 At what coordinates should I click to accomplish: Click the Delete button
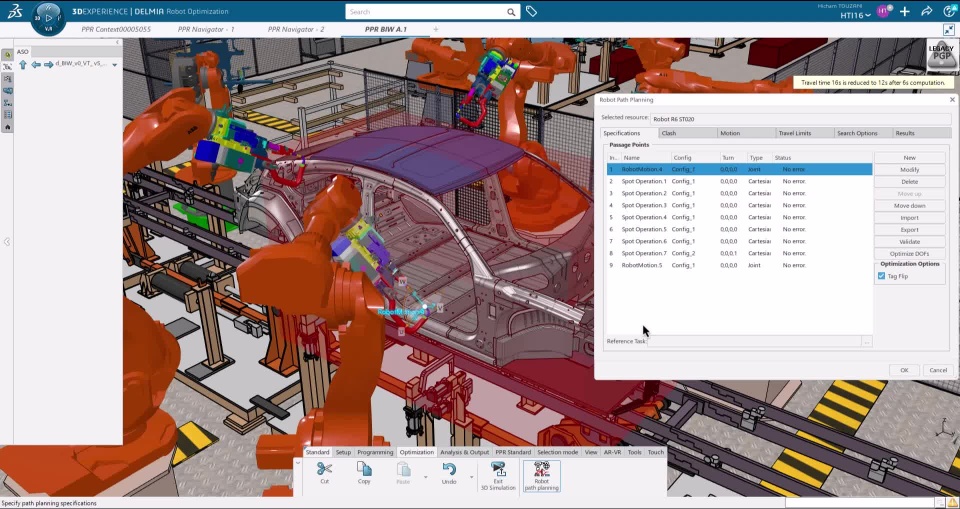click(909, 181)
